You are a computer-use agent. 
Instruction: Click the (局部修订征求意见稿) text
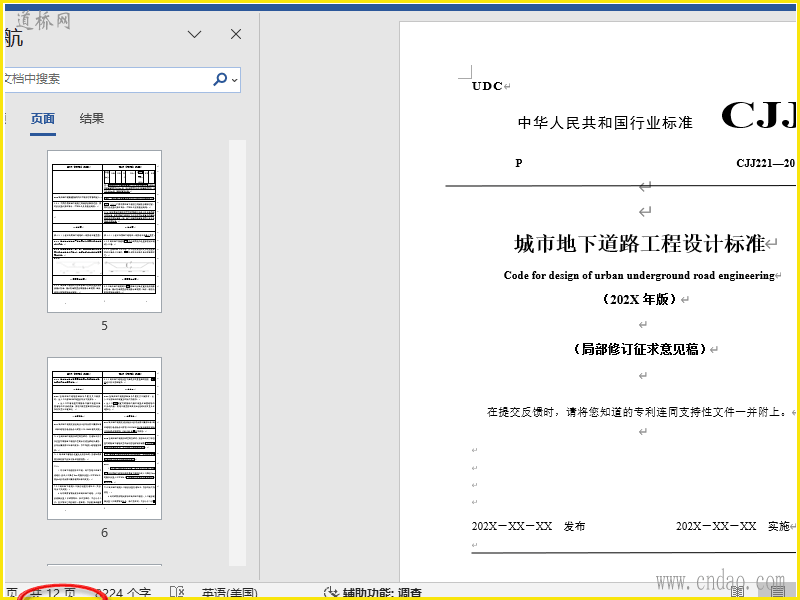coord(640,349)
